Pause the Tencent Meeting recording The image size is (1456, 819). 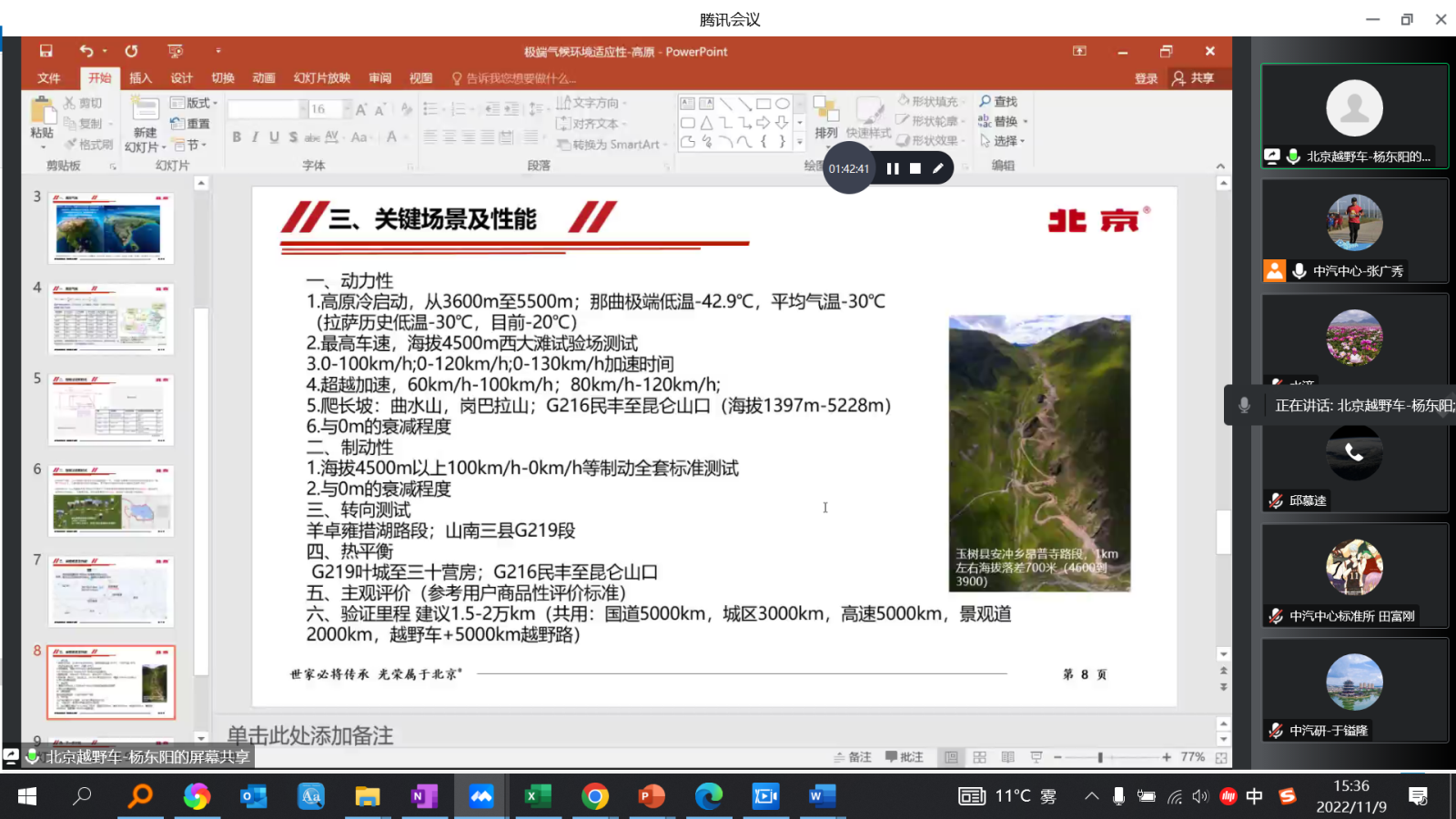pos(893,168)
